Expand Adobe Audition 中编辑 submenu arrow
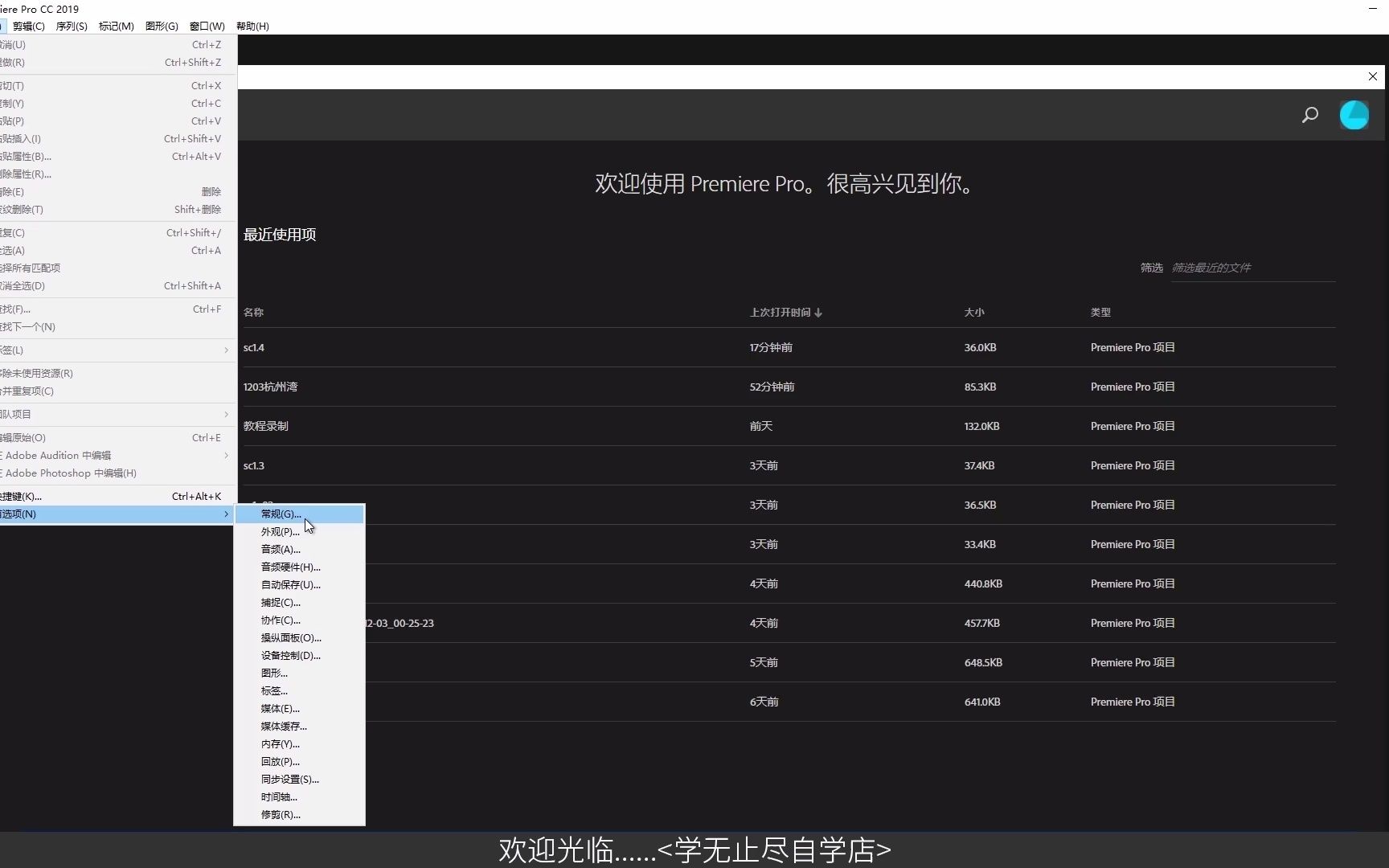The width and height of the screenshot is (1389, 868). point(227,455)
